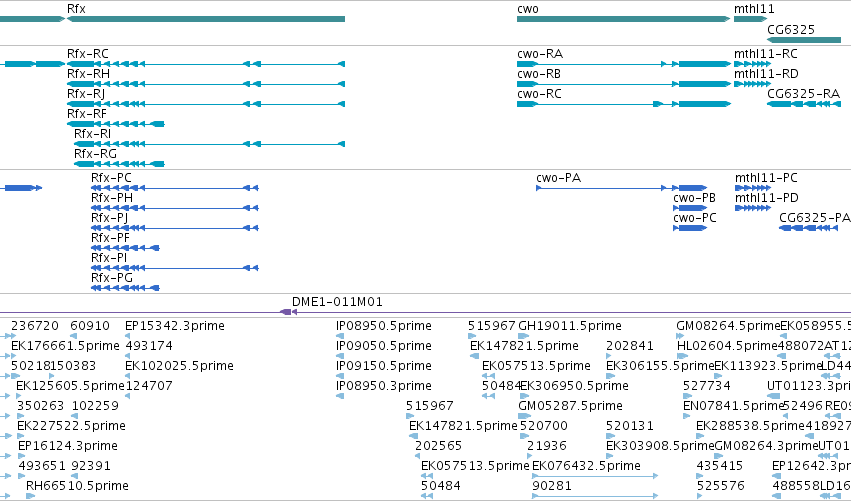Click the EK306950.5prime EST label

pos(574,386)
